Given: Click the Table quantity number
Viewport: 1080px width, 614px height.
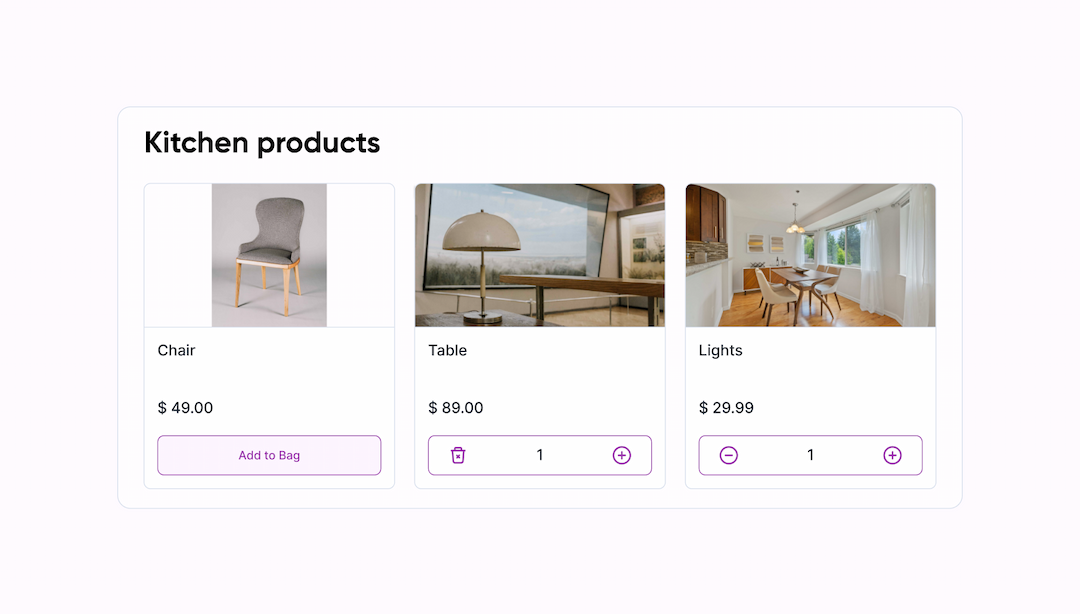Looking at the screenshot, I should (x=540, y=455).
